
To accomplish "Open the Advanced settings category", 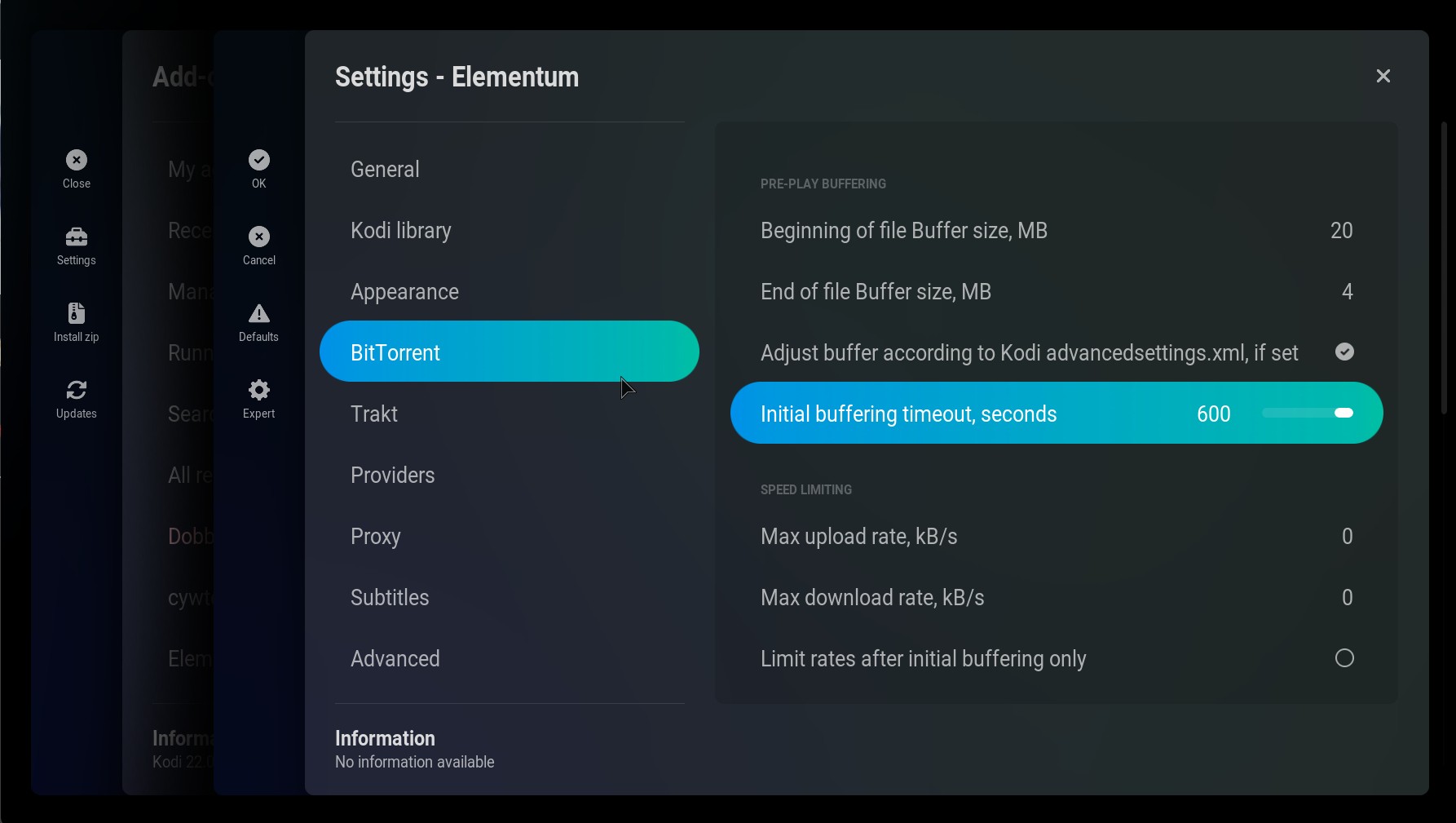I will [x=395, y=658].
